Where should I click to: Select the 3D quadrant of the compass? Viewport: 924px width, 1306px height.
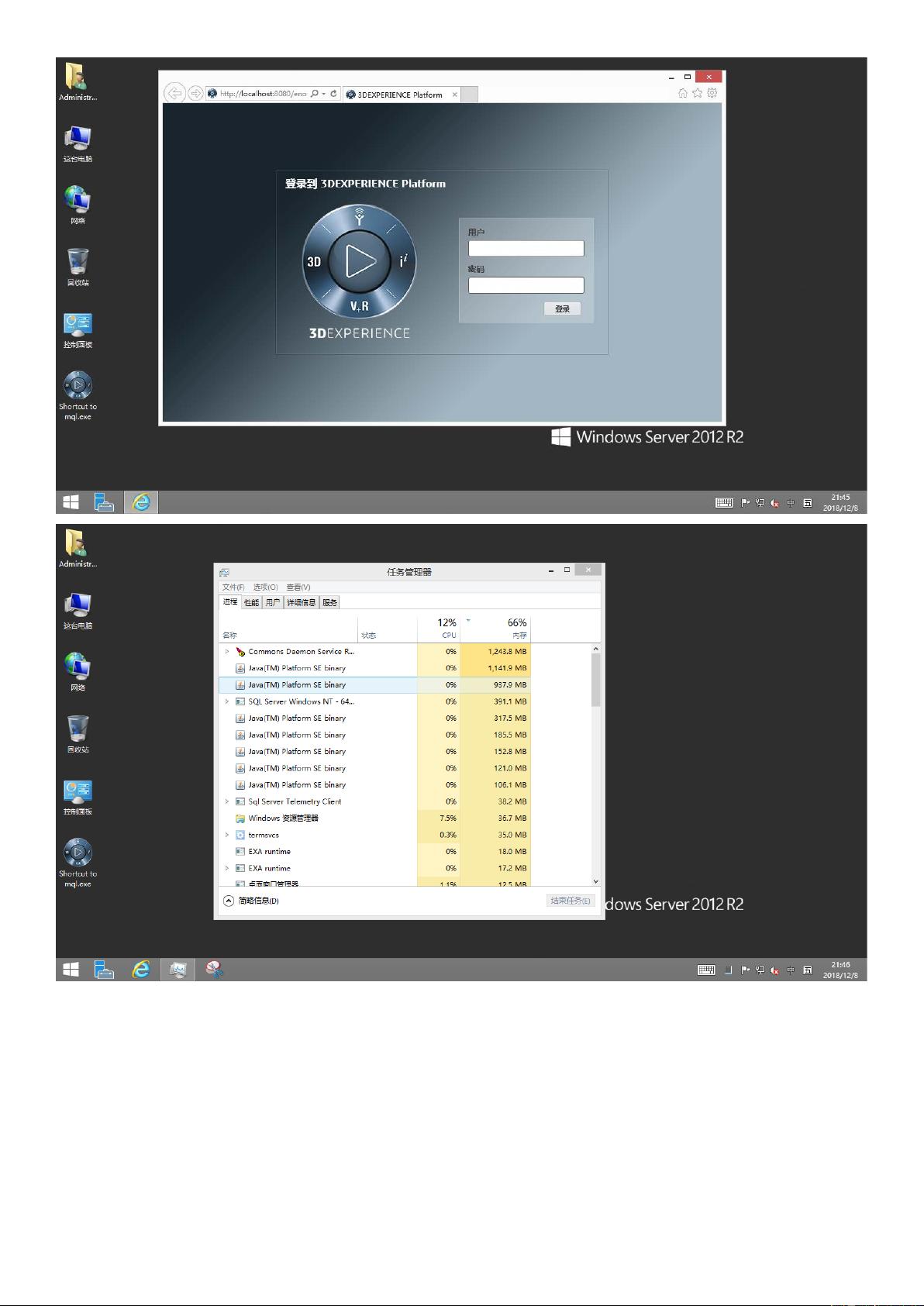point(314,261)
